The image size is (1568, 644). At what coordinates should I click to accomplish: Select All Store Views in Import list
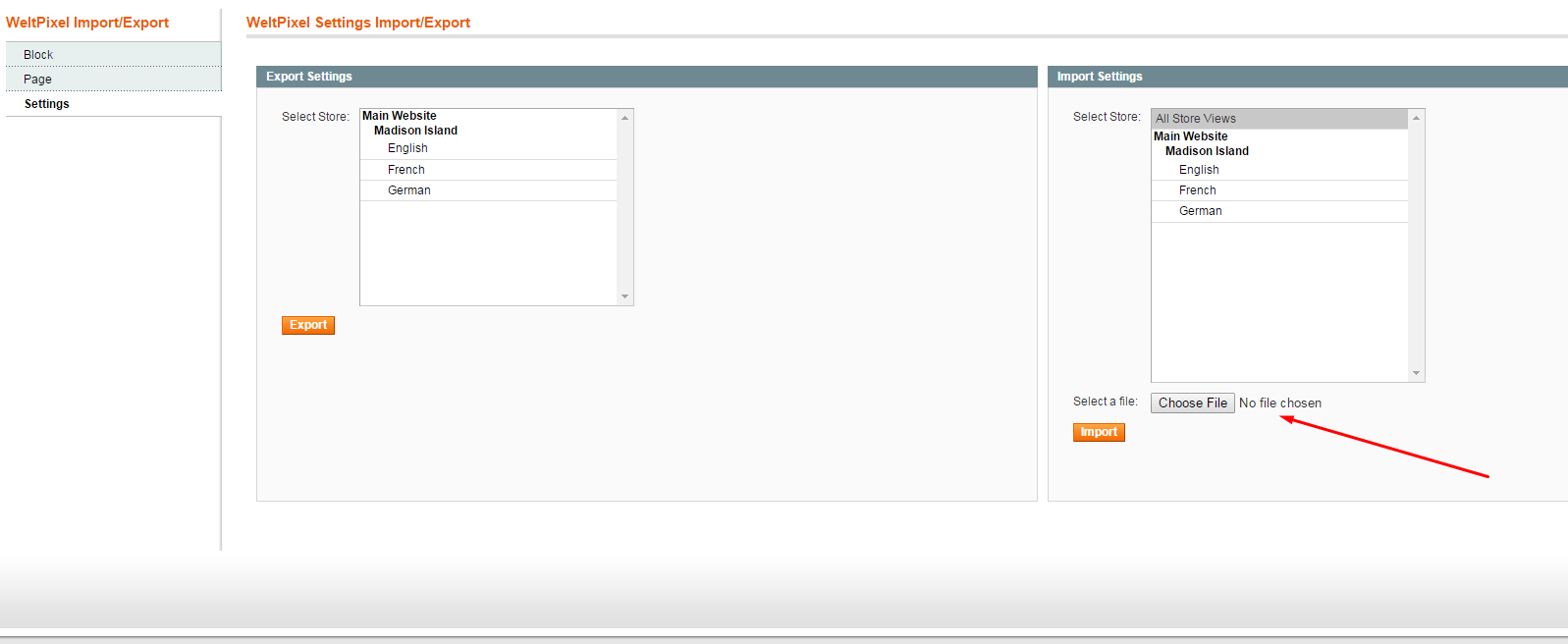click(1195, 119)
